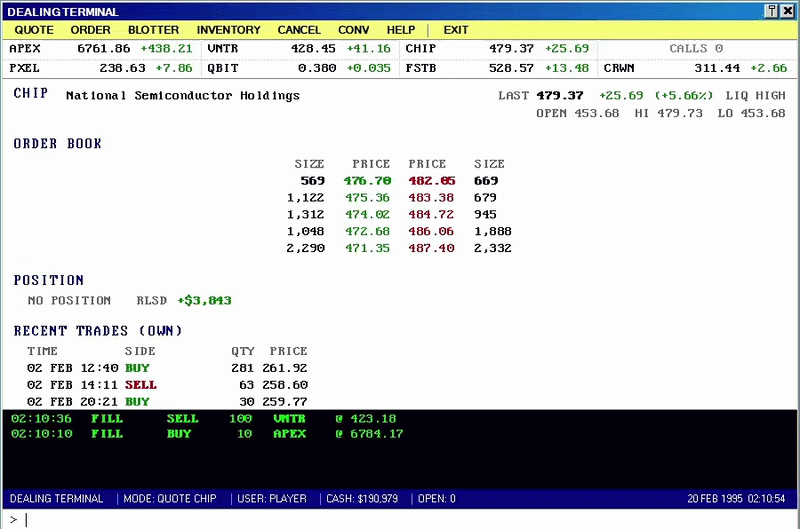The width and height of the screenshot is (800, 529).
Task: Click the command prompt input line
Action: point(400,520)
